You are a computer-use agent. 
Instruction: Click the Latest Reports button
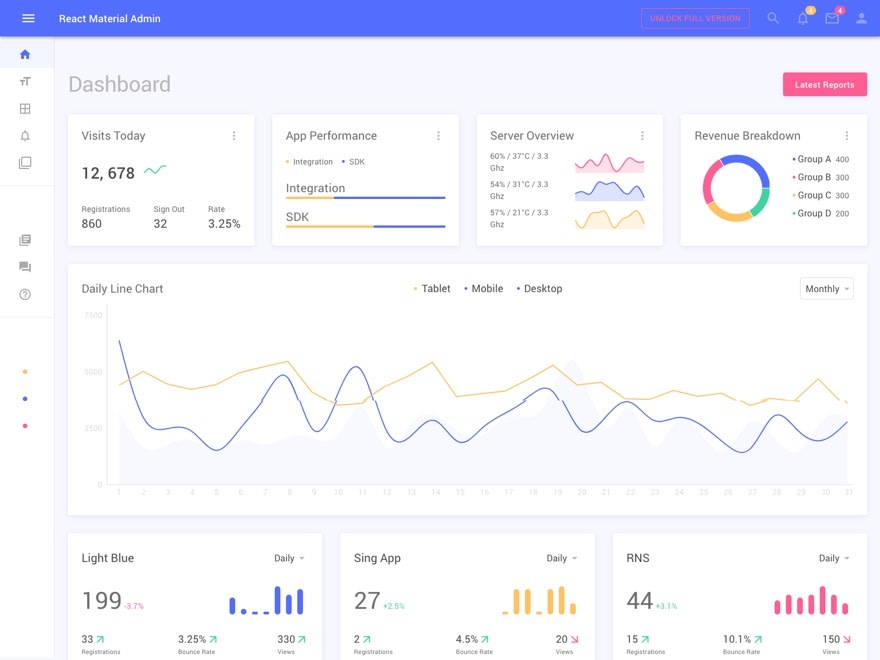point(824,85)
